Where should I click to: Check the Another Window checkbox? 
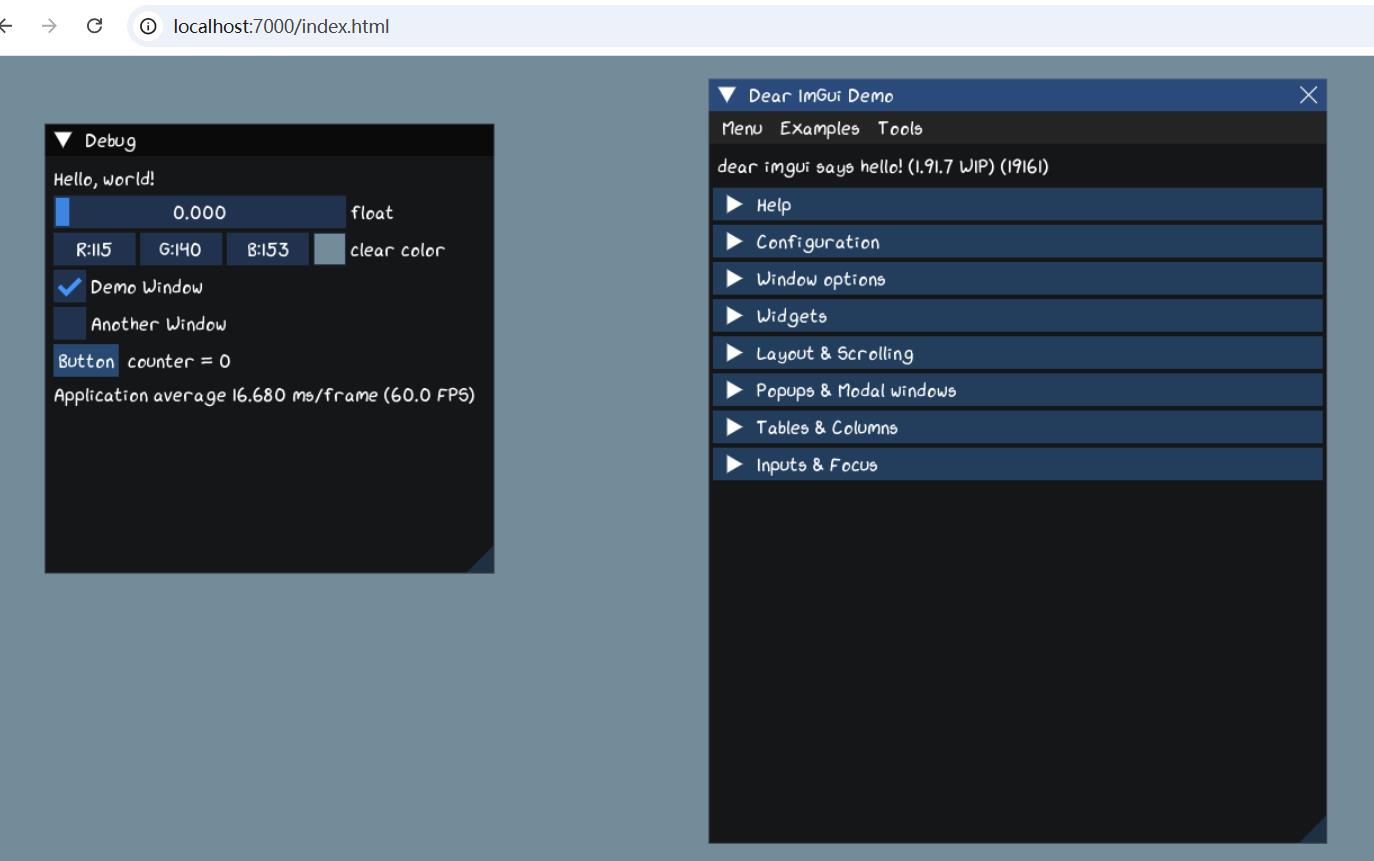[70, 324]
